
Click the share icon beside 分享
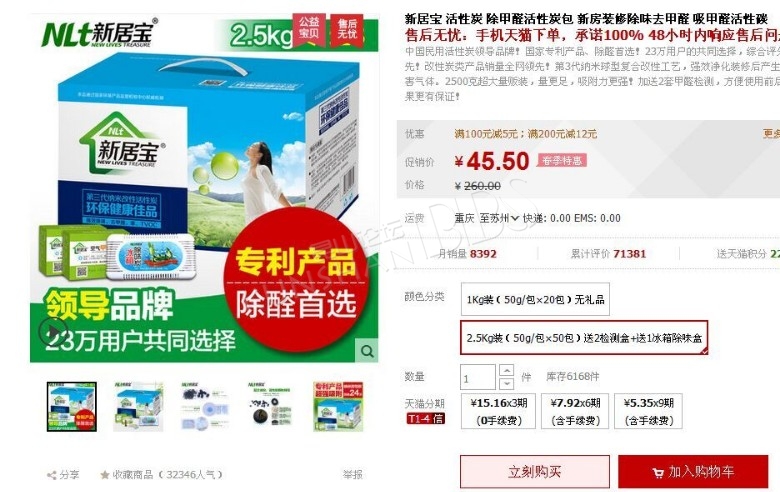pyautogui.click(x=51, y=475)
